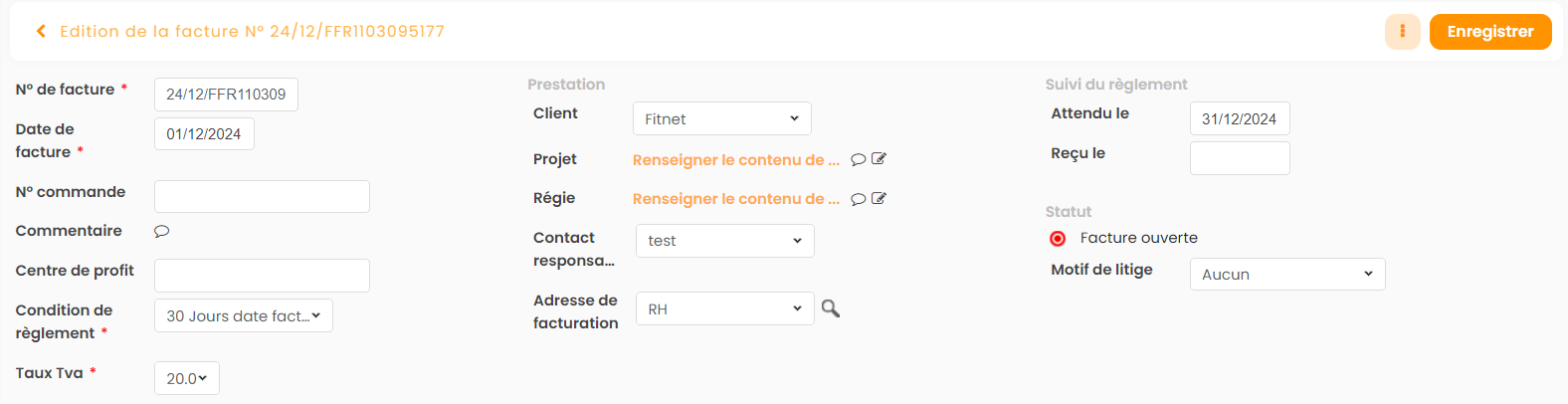Image resolution: width=1568 pixels, height=404 pixels.
Task: Click the Régie Renseigner le contenu link
Action: [735, 199]
